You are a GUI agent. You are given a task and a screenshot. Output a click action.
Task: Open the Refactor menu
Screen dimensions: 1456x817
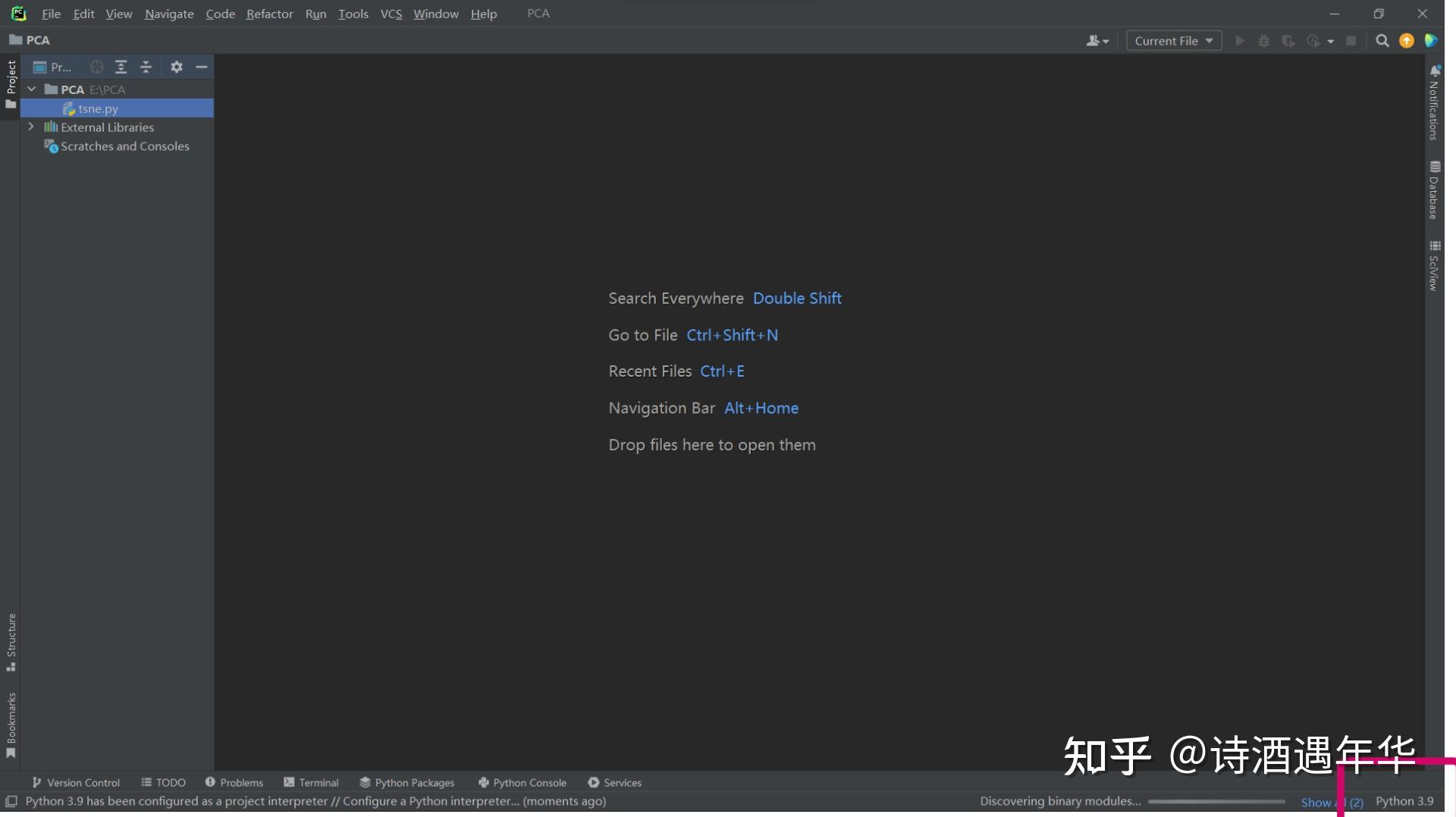(x=269, y=14)
